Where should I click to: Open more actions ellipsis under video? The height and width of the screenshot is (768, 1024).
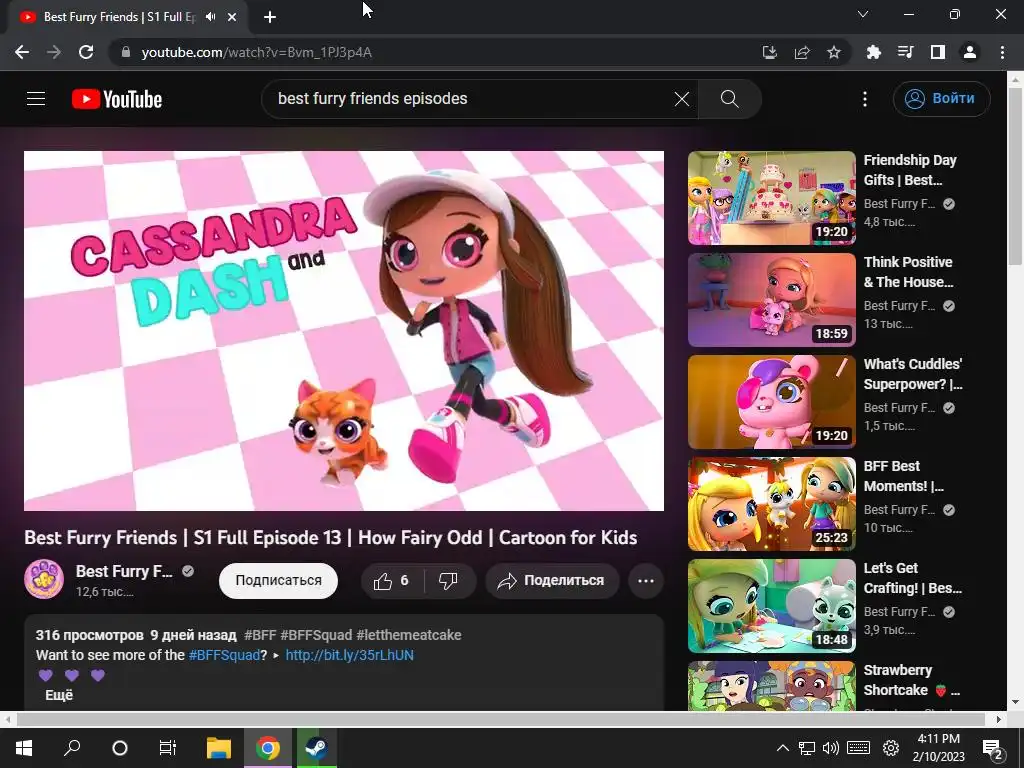[x=646, y=581]
